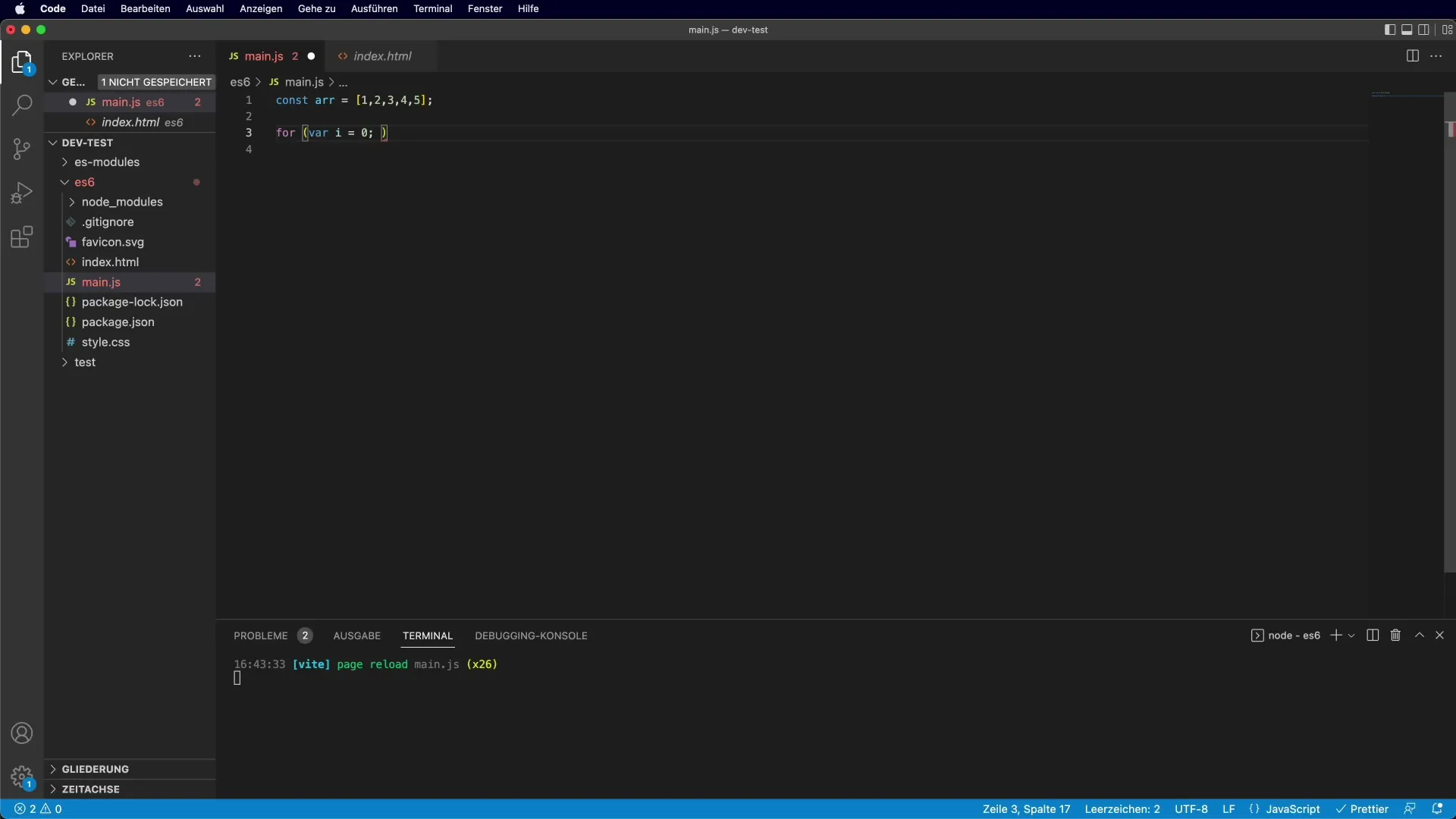Switch to the DEBUGGING-KONSOLE tab
Image resolution: width=1456 pixels, height=819 pixels.
pos(531,635)
